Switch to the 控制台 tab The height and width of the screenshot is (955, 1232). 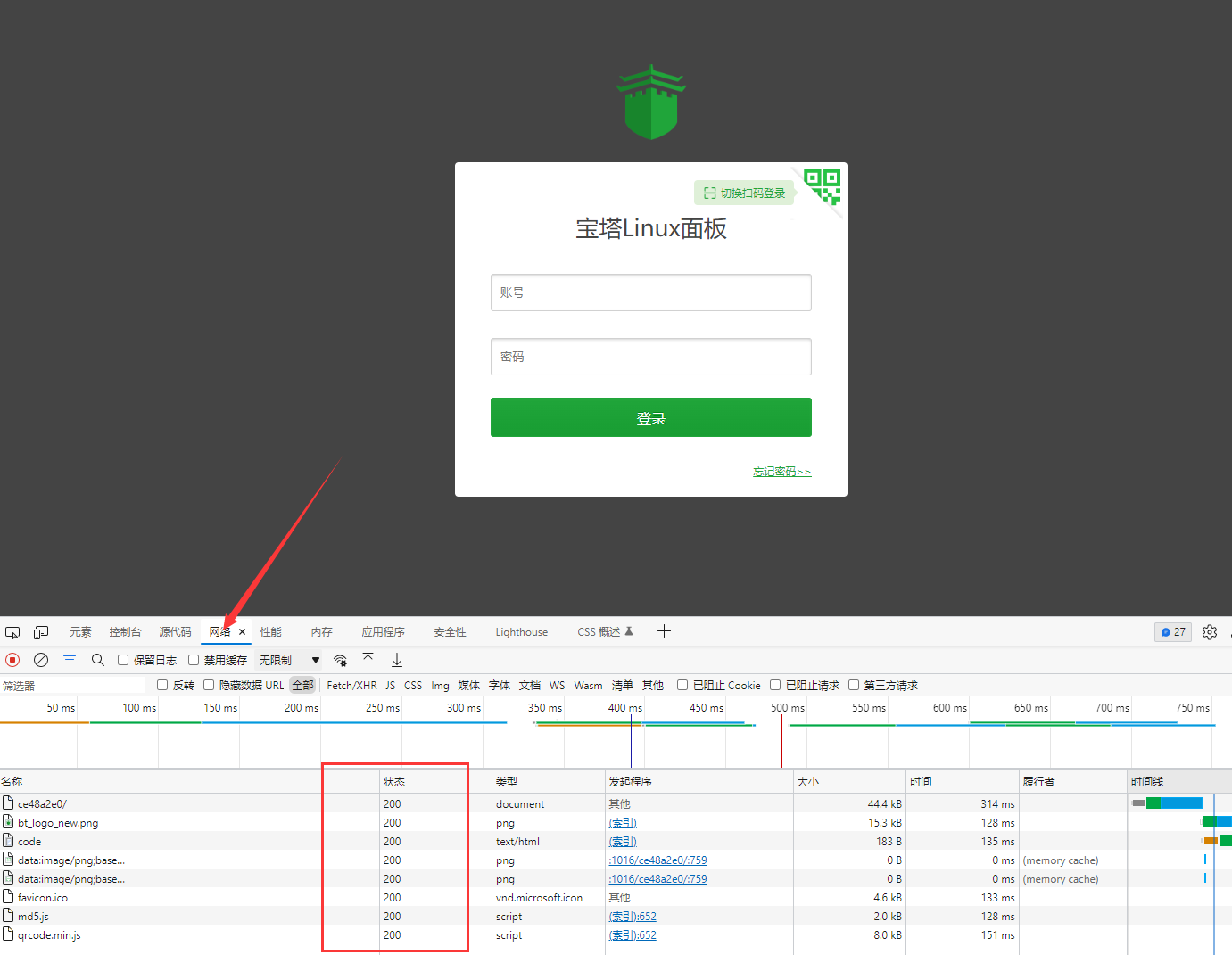(125, 632)
